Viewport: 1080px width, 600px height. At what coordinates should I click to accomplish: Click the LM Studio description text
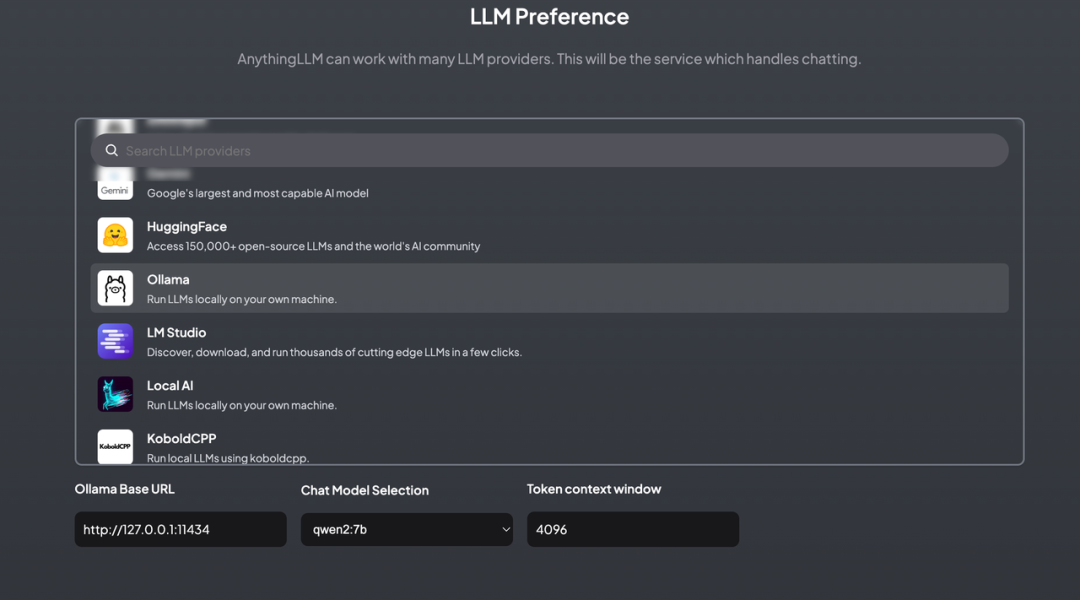pos(334,352)
